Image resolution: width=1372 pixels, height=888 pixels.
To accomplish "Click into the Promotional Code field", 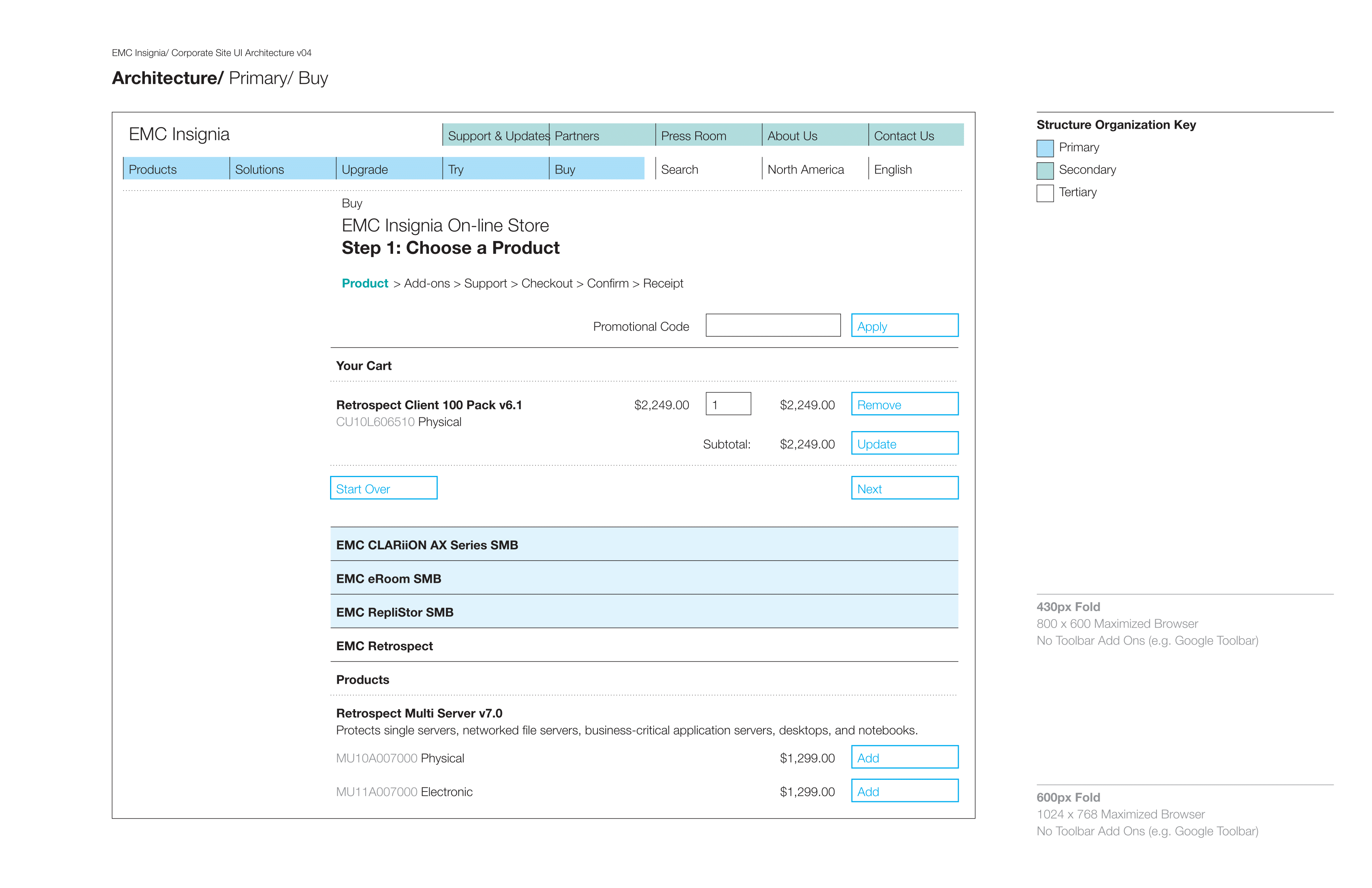I will click(x=773, y=325).
